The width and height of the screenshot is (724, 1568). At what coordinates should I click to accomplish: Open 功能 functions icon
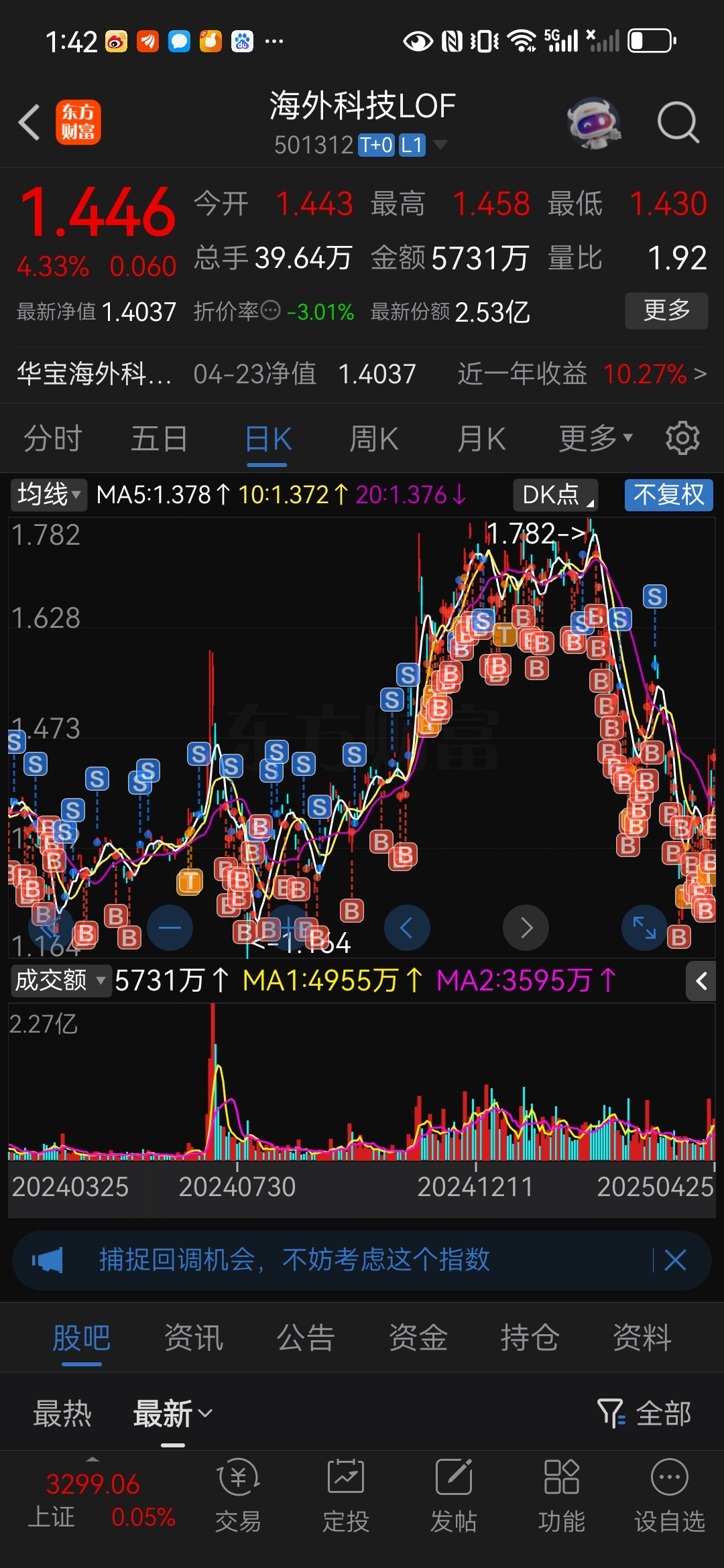coord(561,1495)
